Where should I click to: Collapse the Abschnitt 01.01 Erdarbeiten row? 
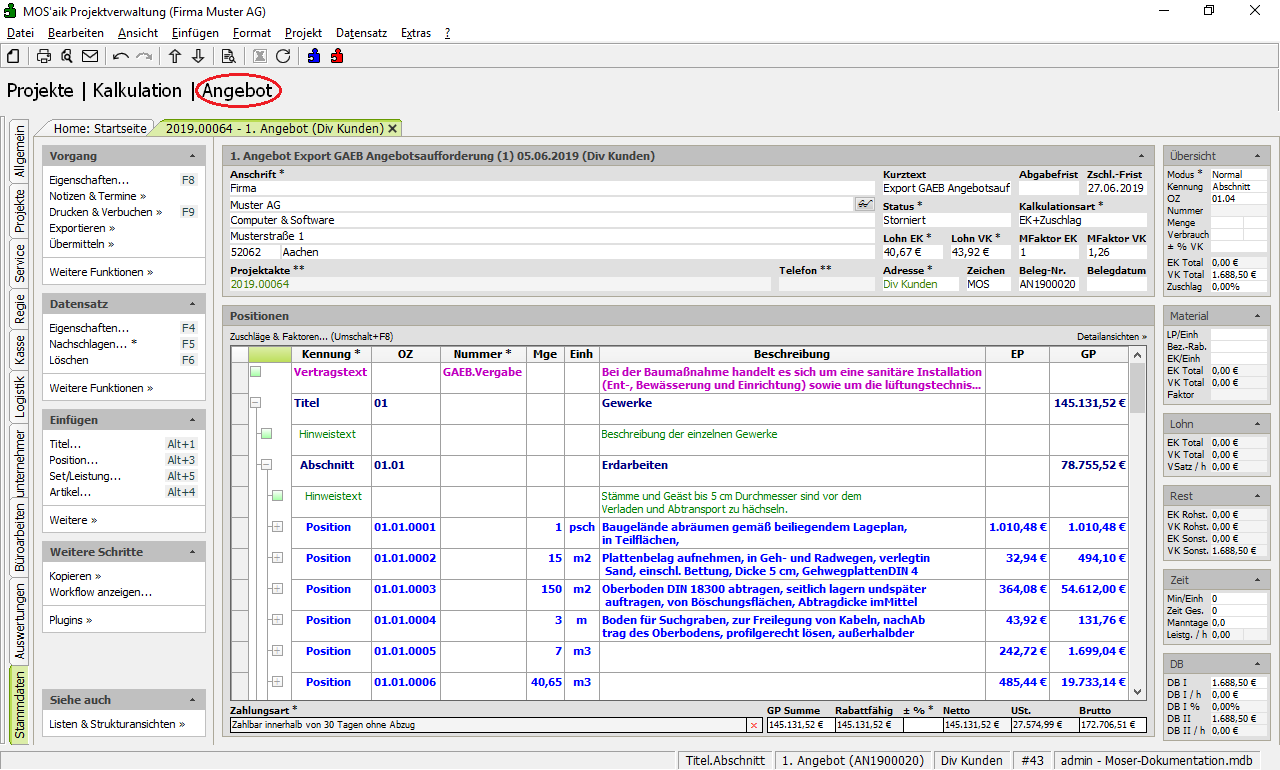266,465
